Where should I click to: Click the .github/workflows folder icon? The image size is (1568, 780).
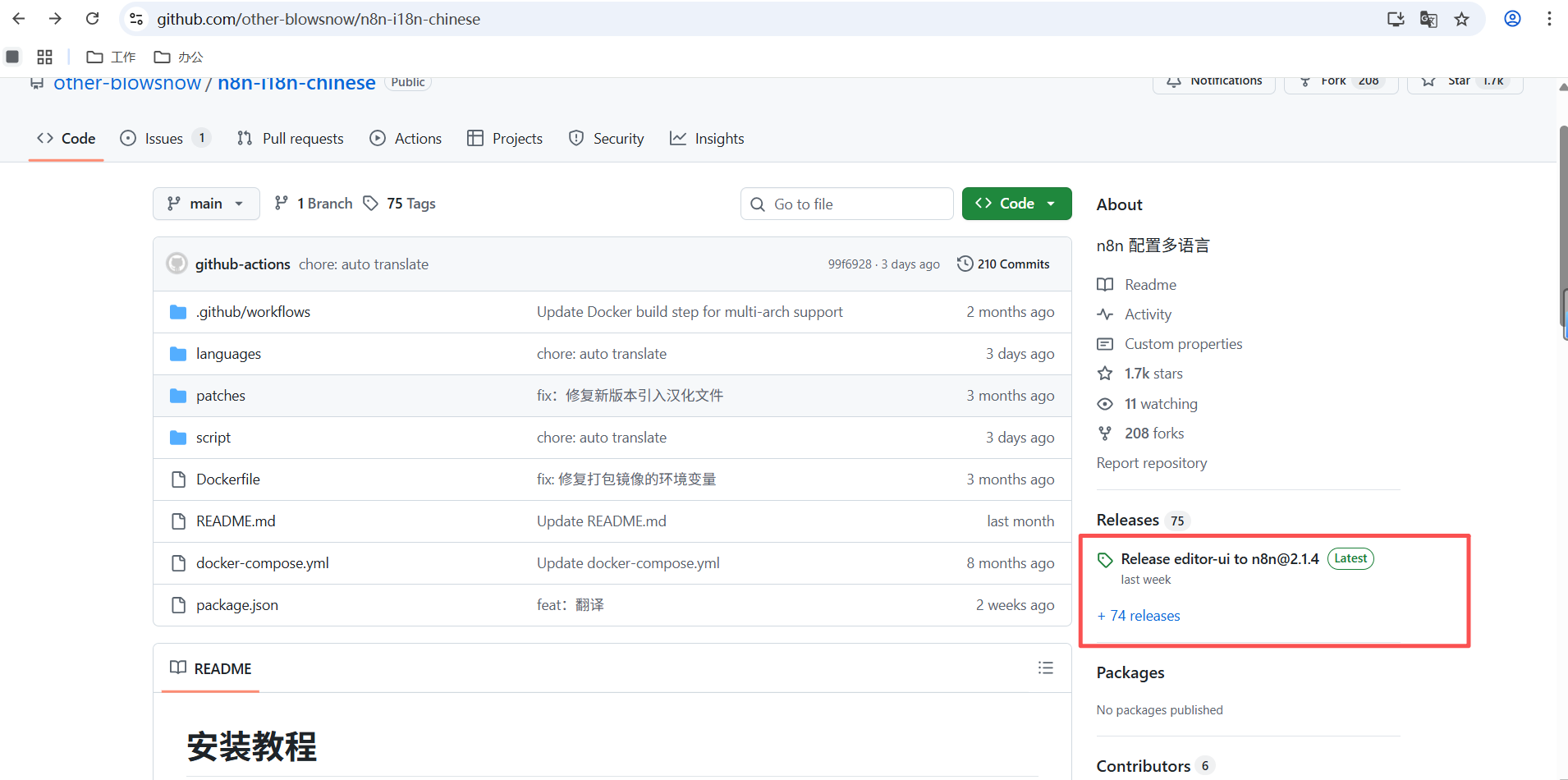click(x=178, y=312)
